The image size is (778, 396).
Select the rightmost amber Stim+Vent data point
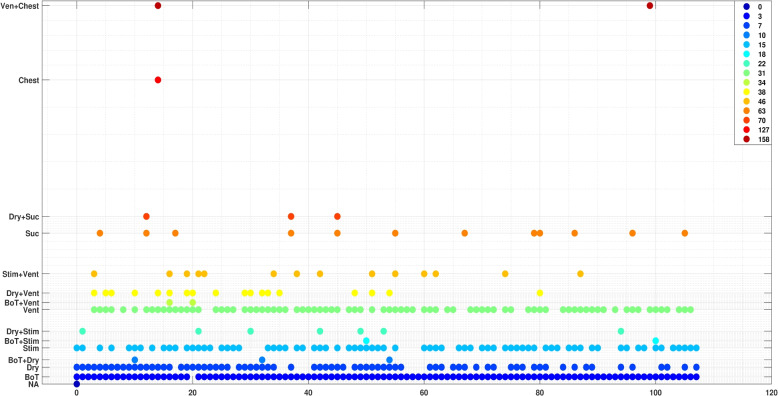(580, 273)
